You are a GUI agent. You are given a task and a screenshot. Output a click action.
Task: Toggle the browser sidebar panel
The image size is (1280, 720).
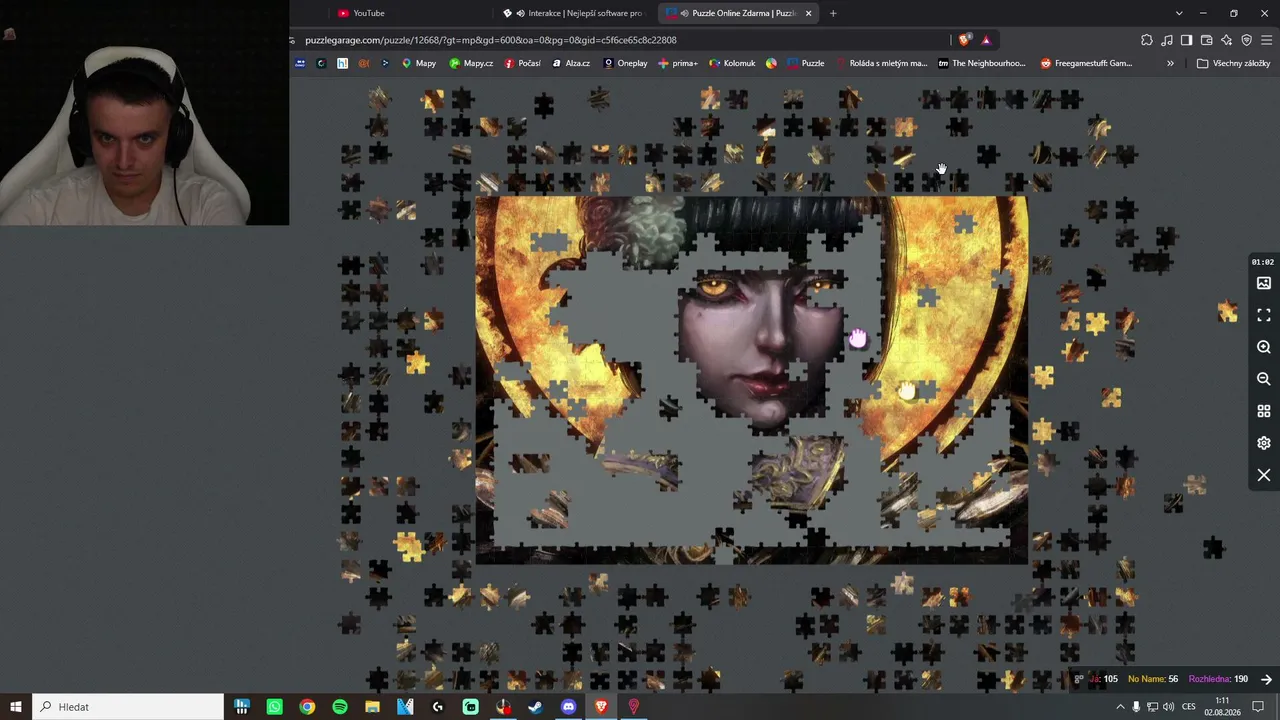click(1186, 40)
